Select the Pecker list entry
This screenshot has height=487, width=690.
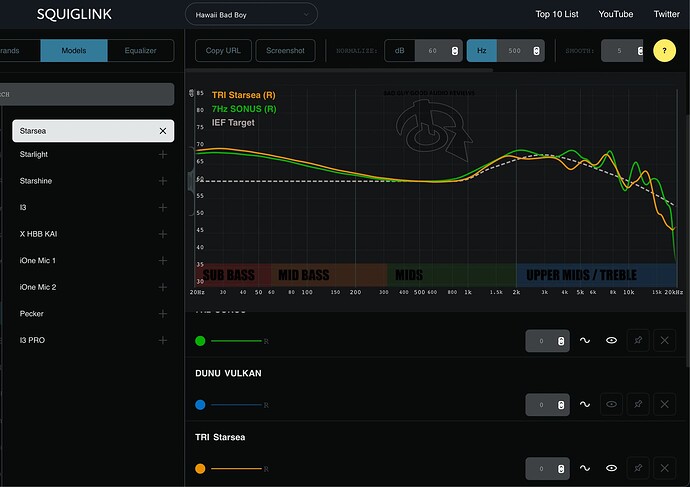click(x=31, y=314)
